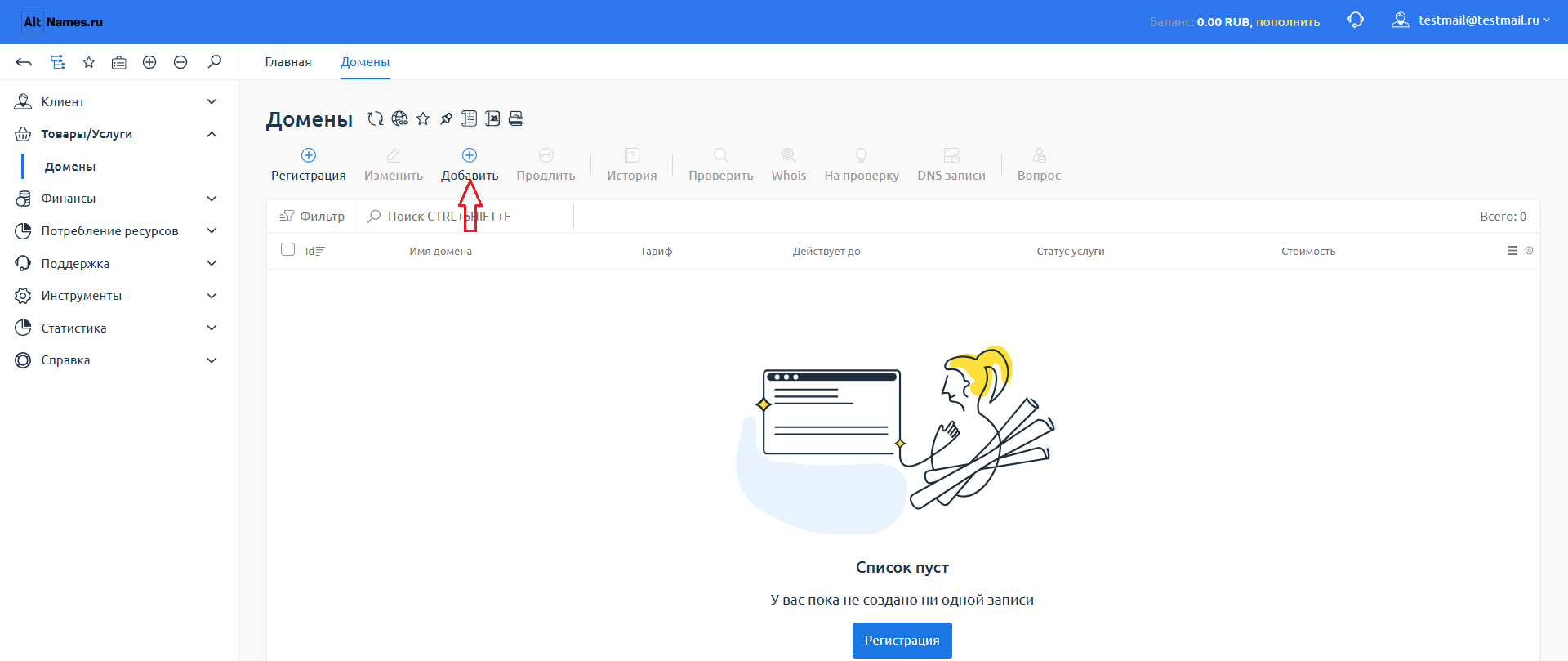The image size is (1568, 661).
Task: Click the support headset icon in header
Action: 1356,20
